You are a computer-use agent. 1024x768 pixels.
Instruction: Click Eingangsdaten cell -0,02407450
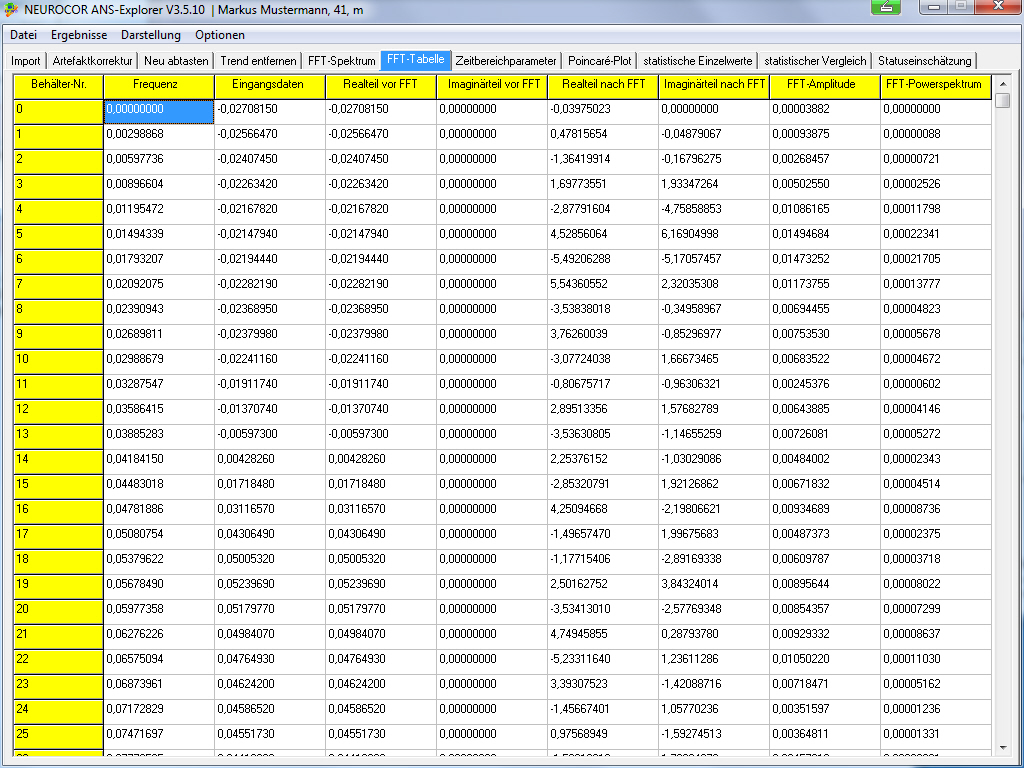click(270, 161)
